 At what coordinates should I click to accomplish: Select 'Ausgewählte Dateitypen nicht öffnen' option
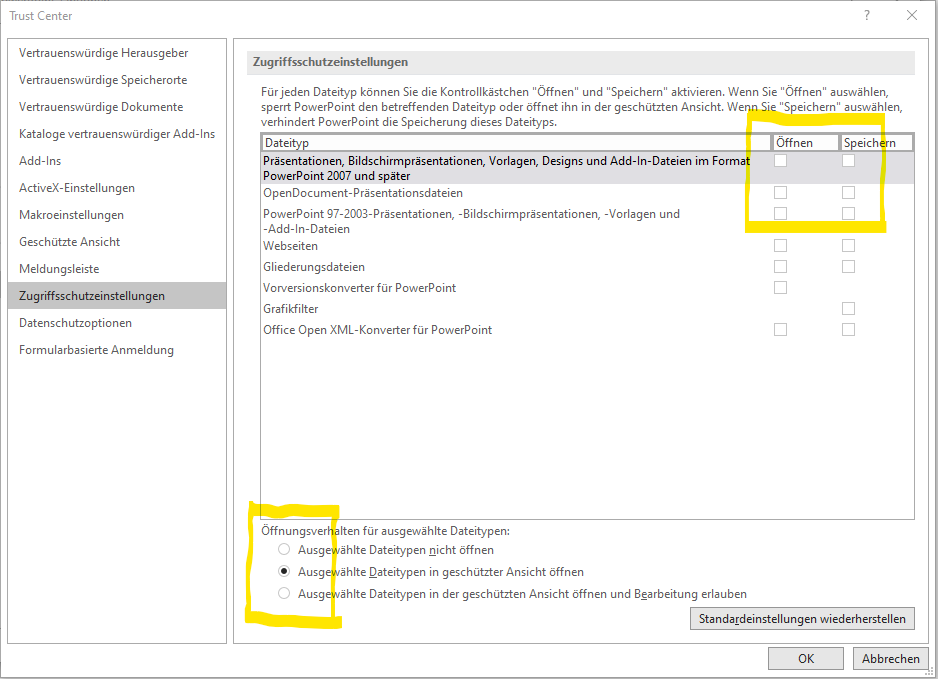pyautogui.click(x=284, y=549)
